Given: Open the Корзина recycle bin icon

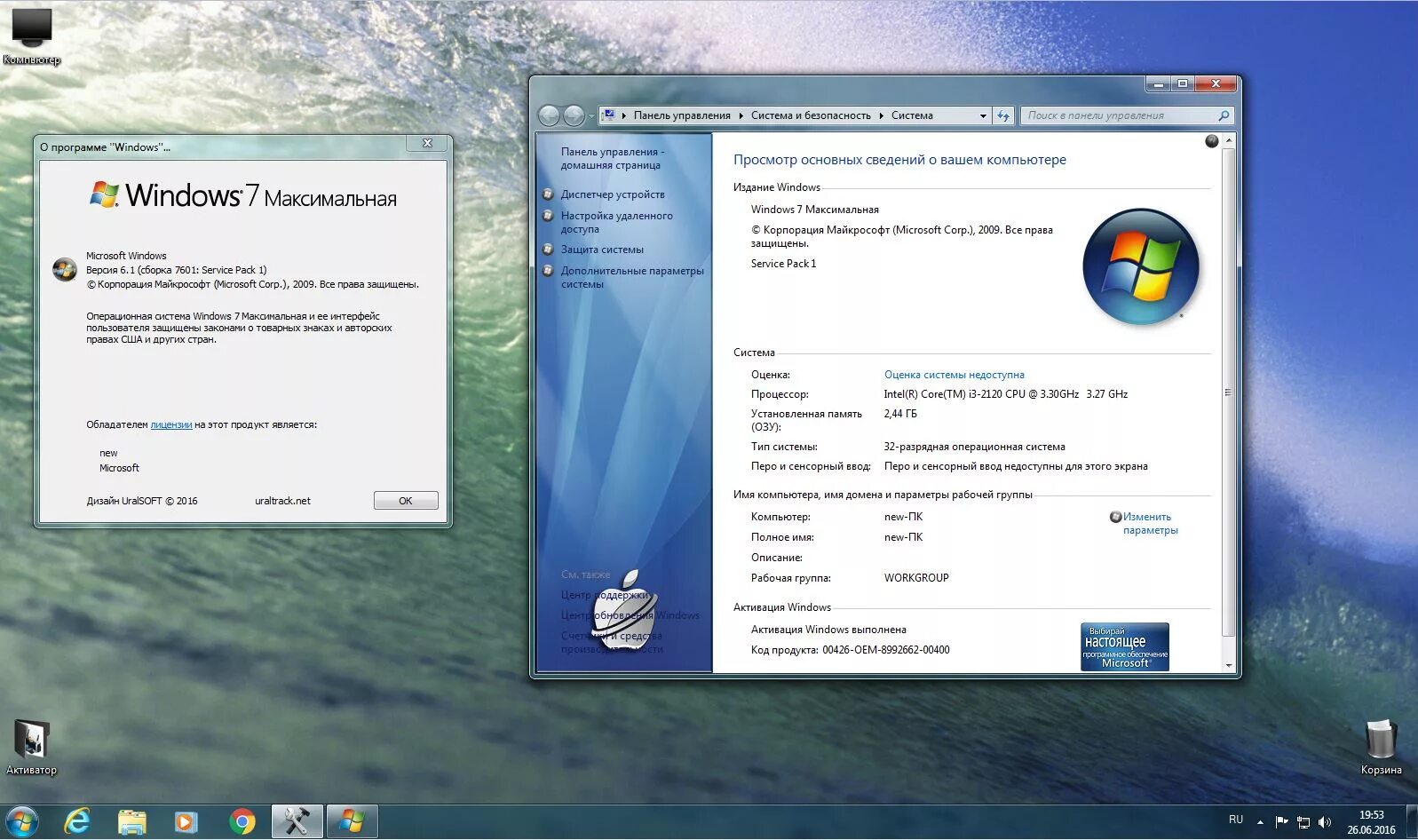Looking at the screenshot, I should click(x=1381, y=747).
